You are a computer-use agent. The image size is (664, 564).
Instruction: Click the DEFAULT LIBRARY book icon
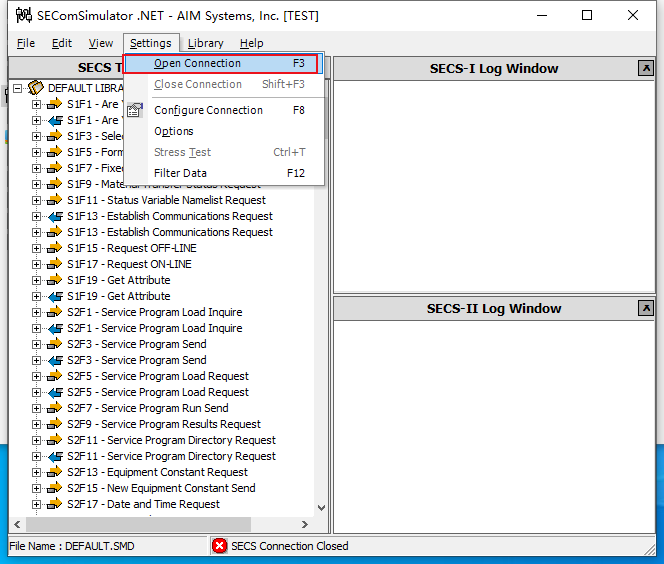pos(36,88)
